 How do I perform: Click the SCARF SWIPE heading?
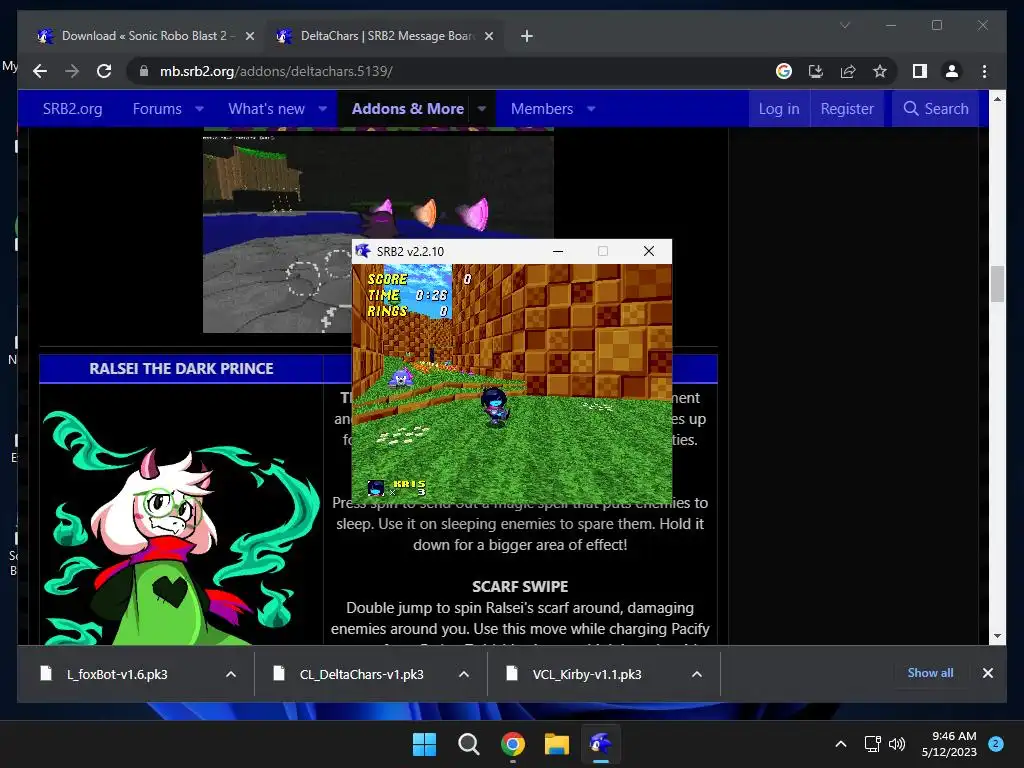(x=520, y=586)
